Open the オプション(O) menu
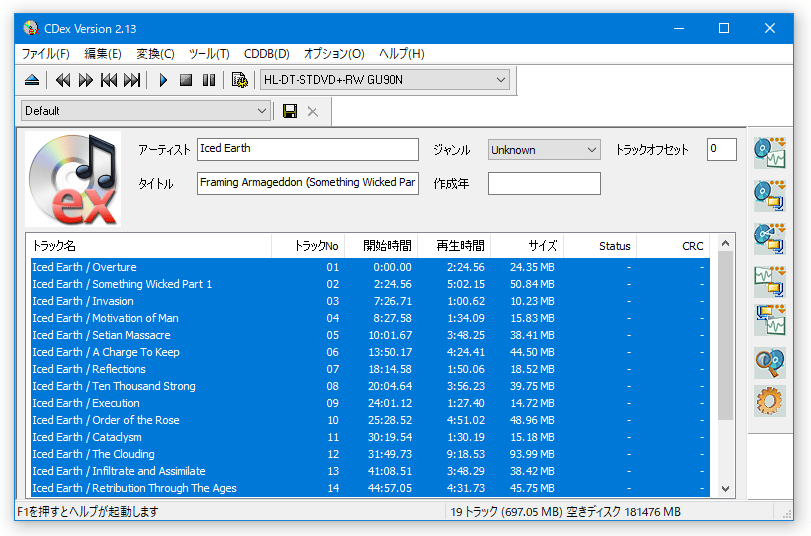 (334, 54)
